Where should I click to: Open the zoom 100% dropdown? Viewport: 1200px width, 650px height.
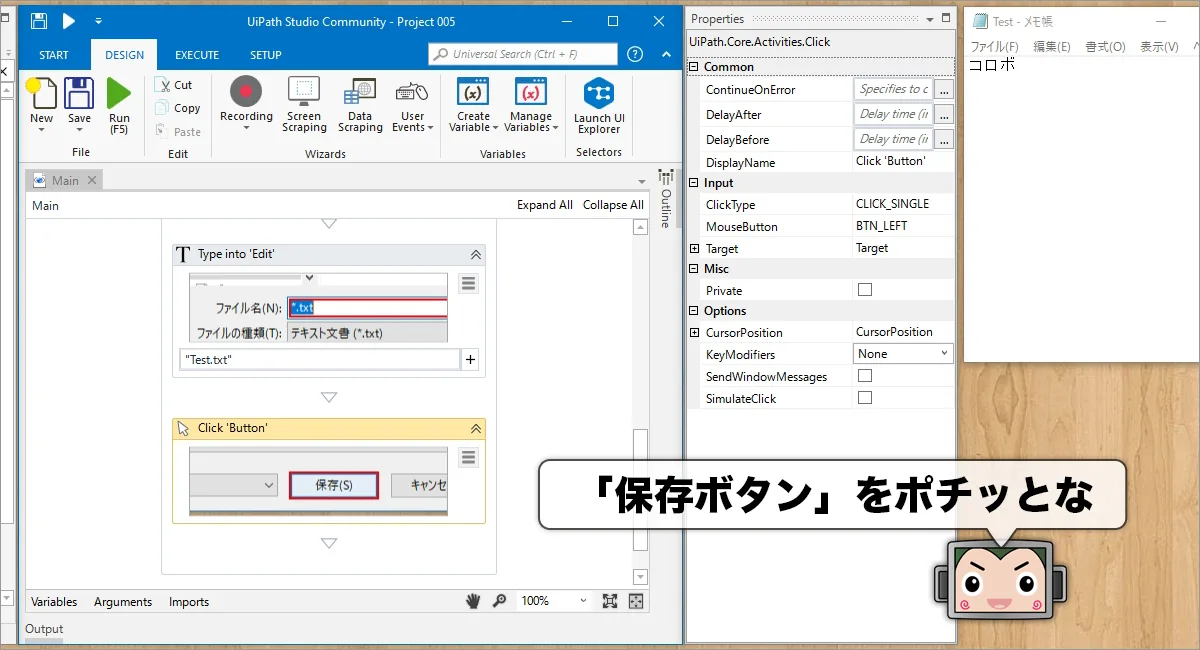582,601
